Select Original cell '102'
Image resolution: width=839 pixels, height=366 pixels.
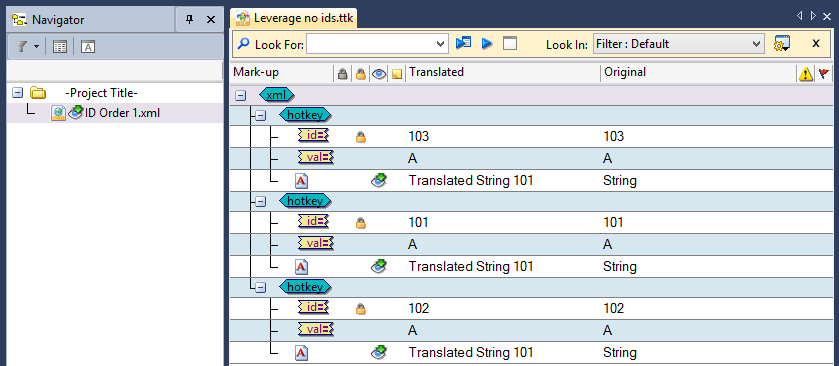(613, 309)
